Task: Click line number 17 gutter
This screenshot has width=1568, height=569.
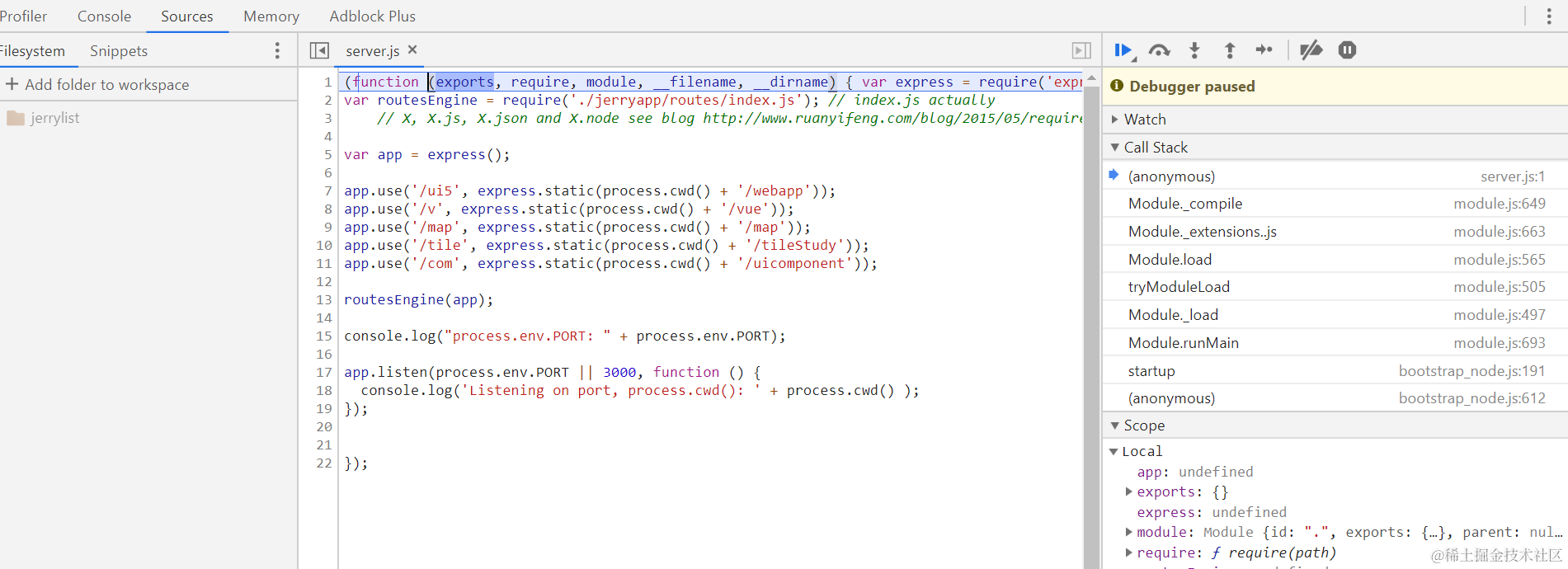Action: click(323, 372)
